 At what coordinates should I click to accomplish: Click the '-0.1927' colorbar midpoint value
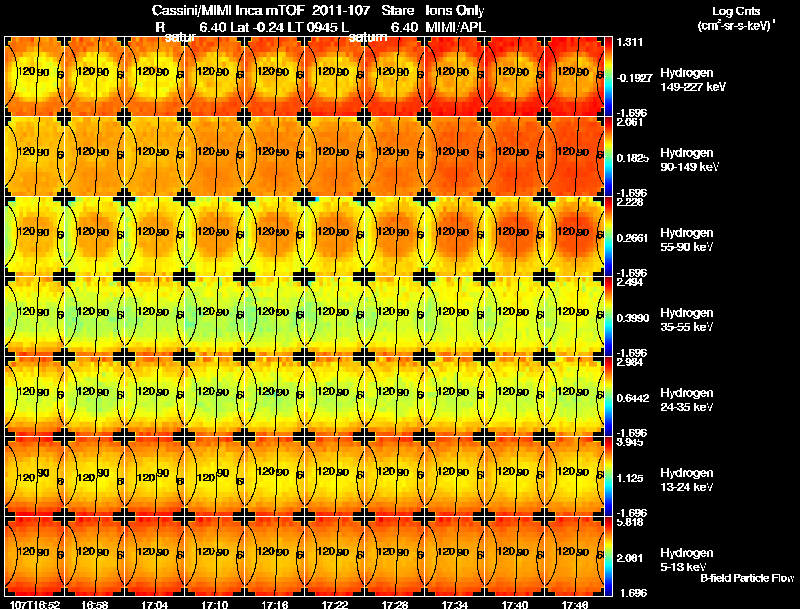(x=634, y=78)
